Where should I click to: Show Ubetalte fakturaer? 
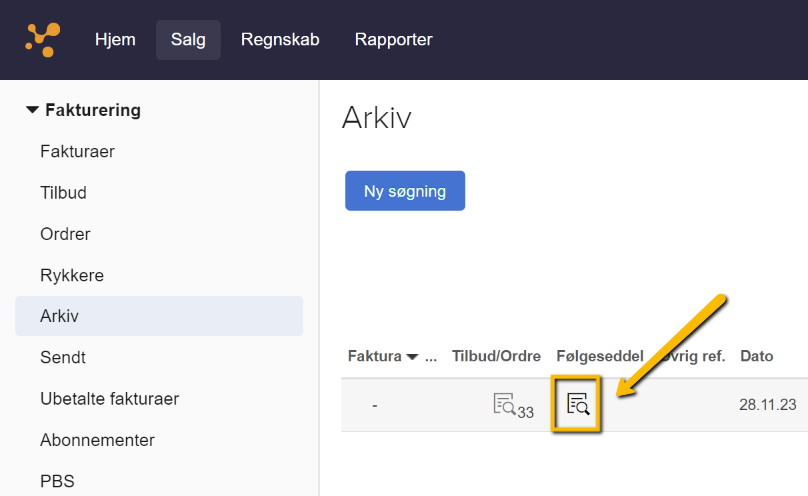click(x=109, y=399)
